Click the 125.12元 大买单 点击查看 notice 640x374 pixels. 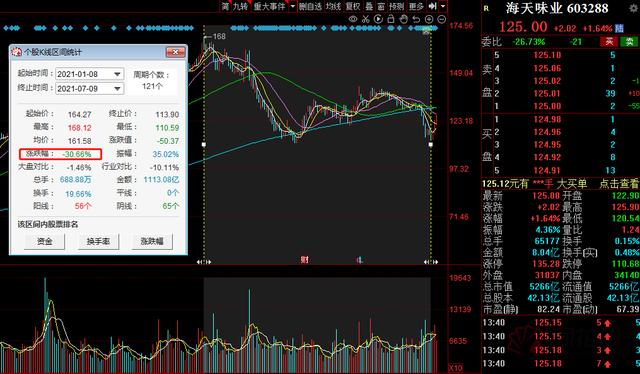[560, 184]
